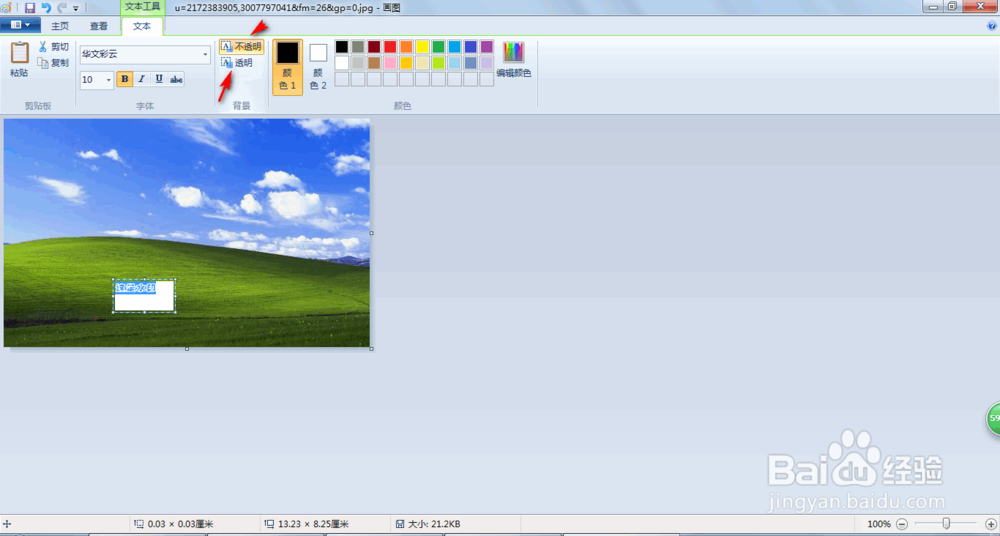This screenshot has width=1000, height=536.
Task: Click the 大小: 21.2KB status entry
Action: point(429,525)
